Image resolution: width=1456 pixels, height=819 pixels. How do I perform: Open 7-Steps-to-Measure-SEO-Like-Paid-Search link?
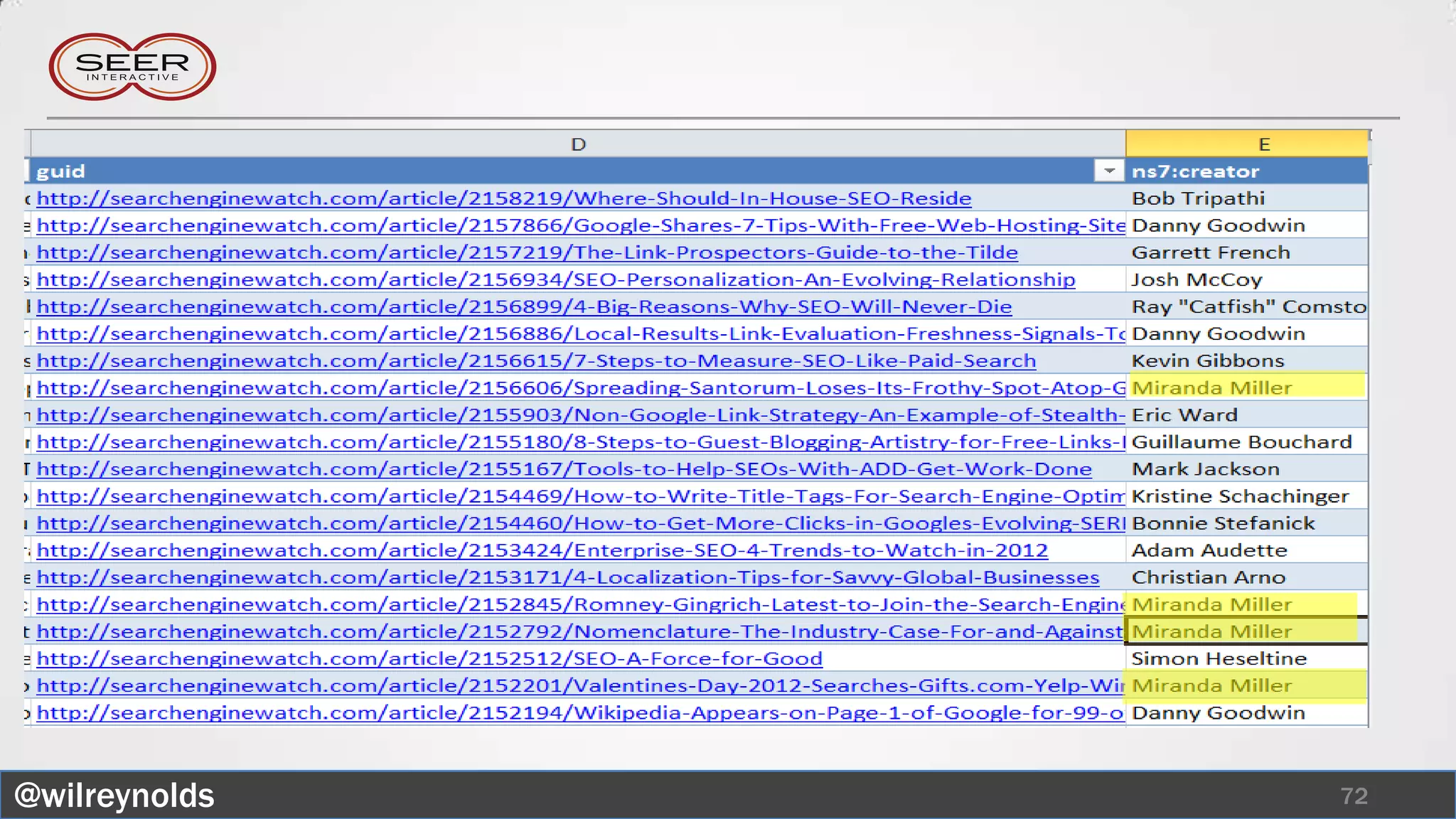coord(536,360)
